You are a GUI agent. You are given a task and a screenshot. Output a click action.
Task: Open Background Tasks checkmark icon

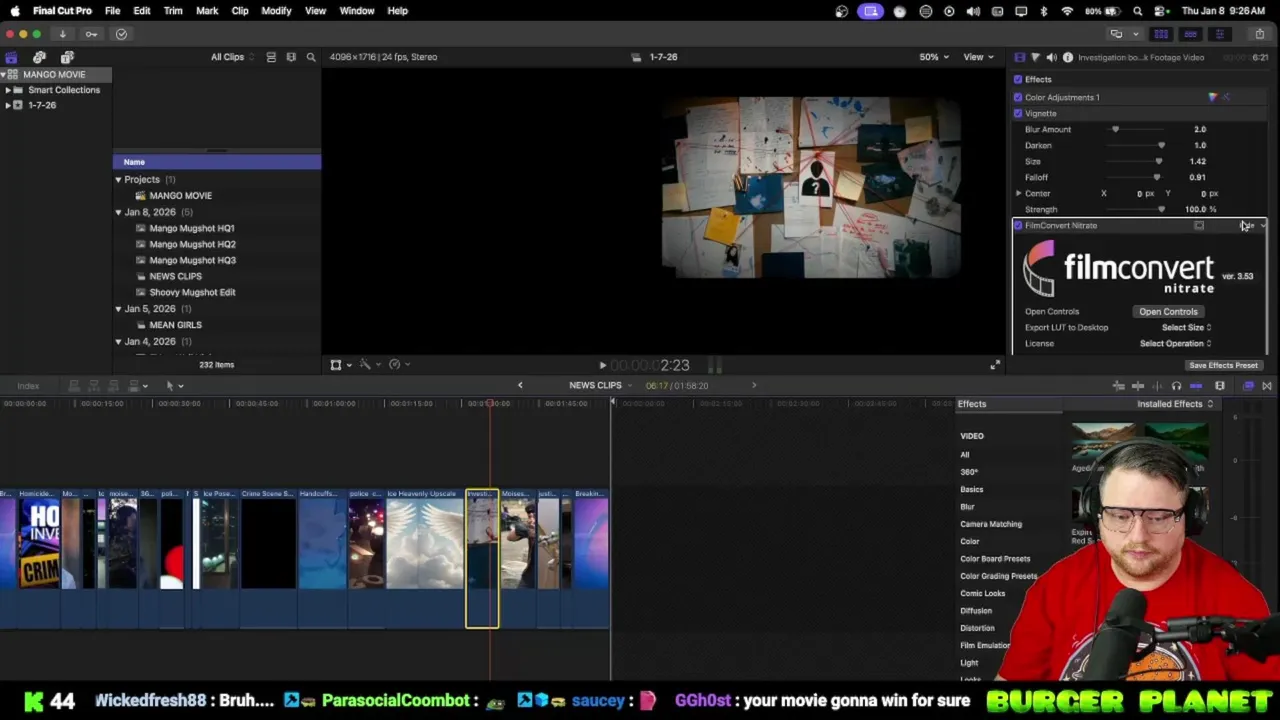pos(121,34)
